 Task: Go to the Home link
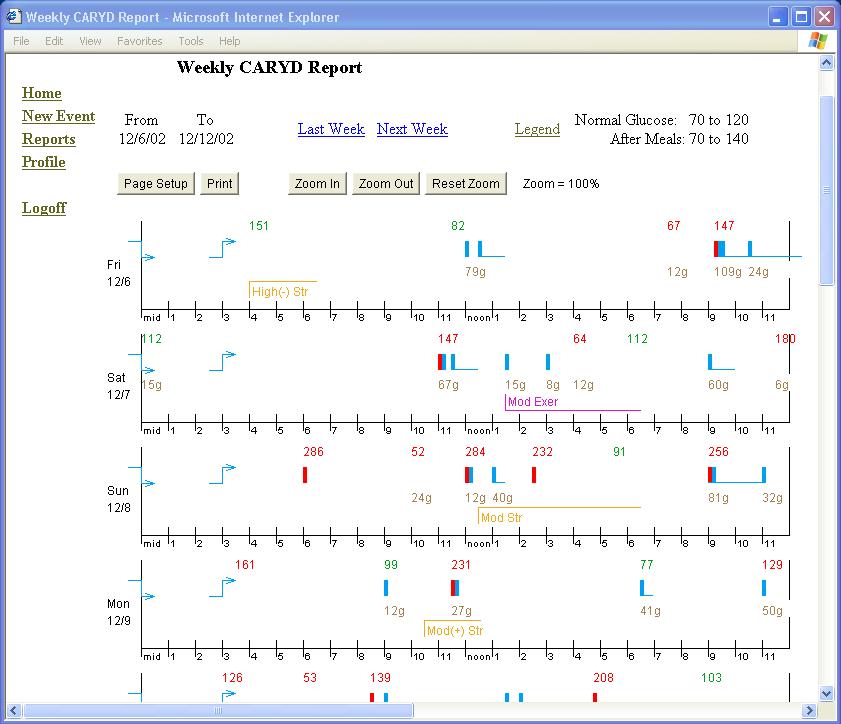[x=42, y=93]
